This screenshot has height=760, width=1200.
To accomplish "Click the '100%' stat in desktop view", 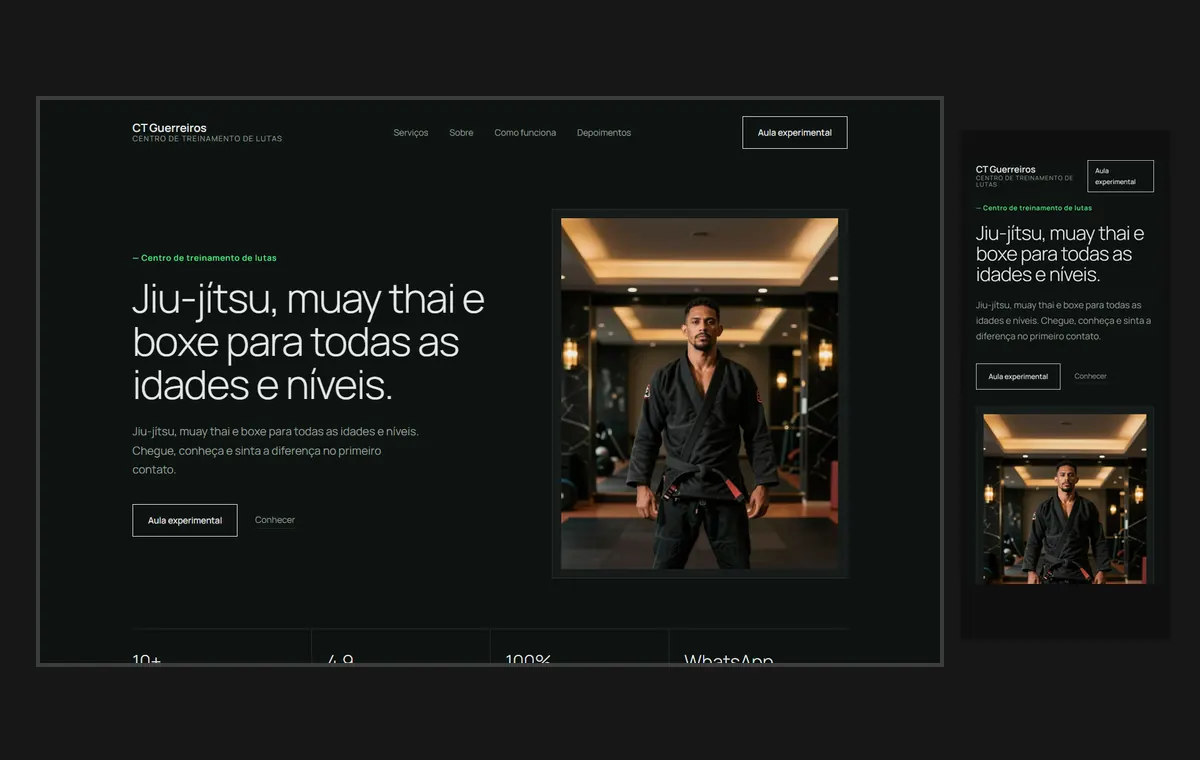I will pos(528,659).
